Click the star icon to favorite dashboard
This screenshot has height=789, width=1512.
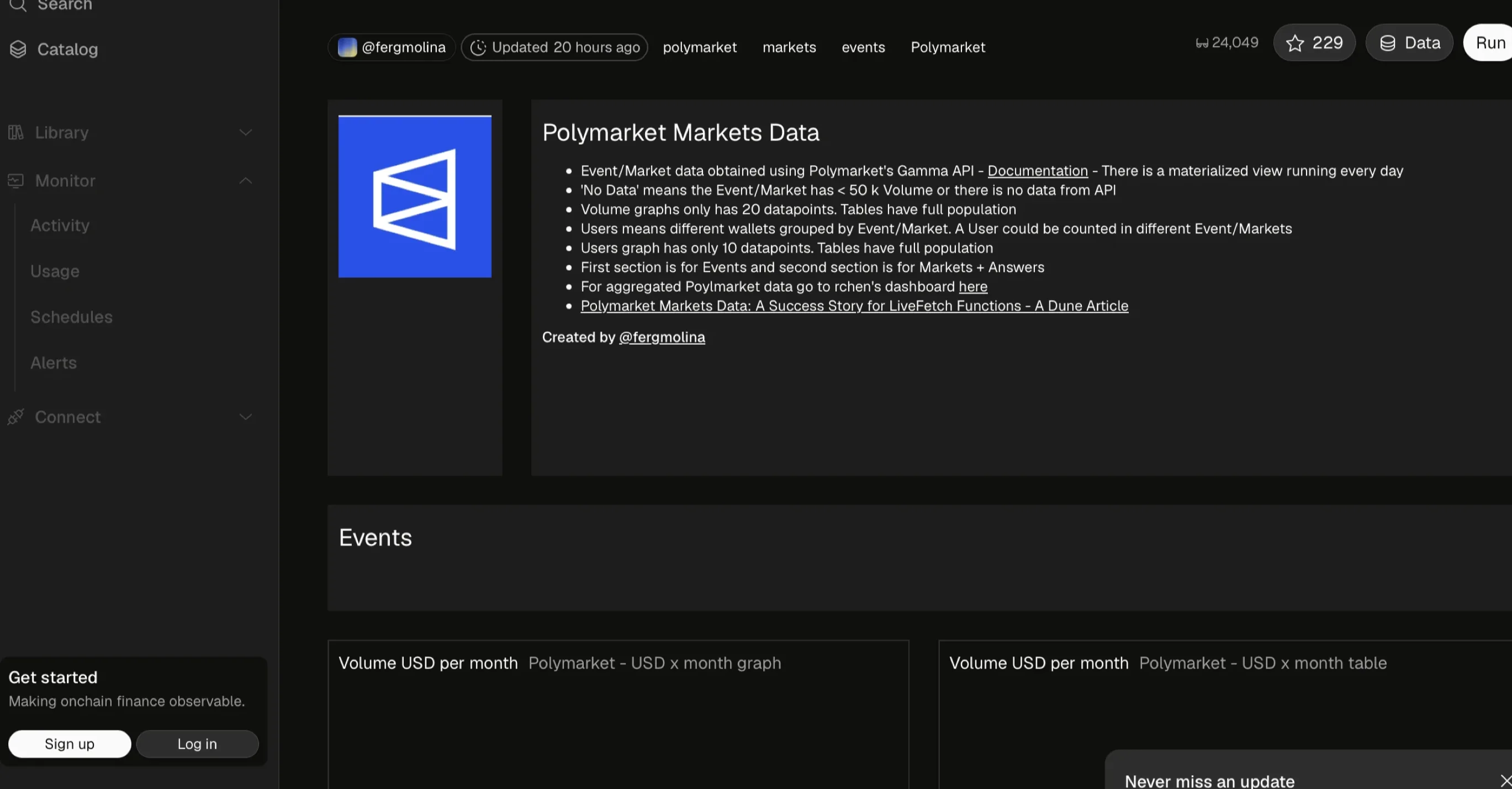1295,43
